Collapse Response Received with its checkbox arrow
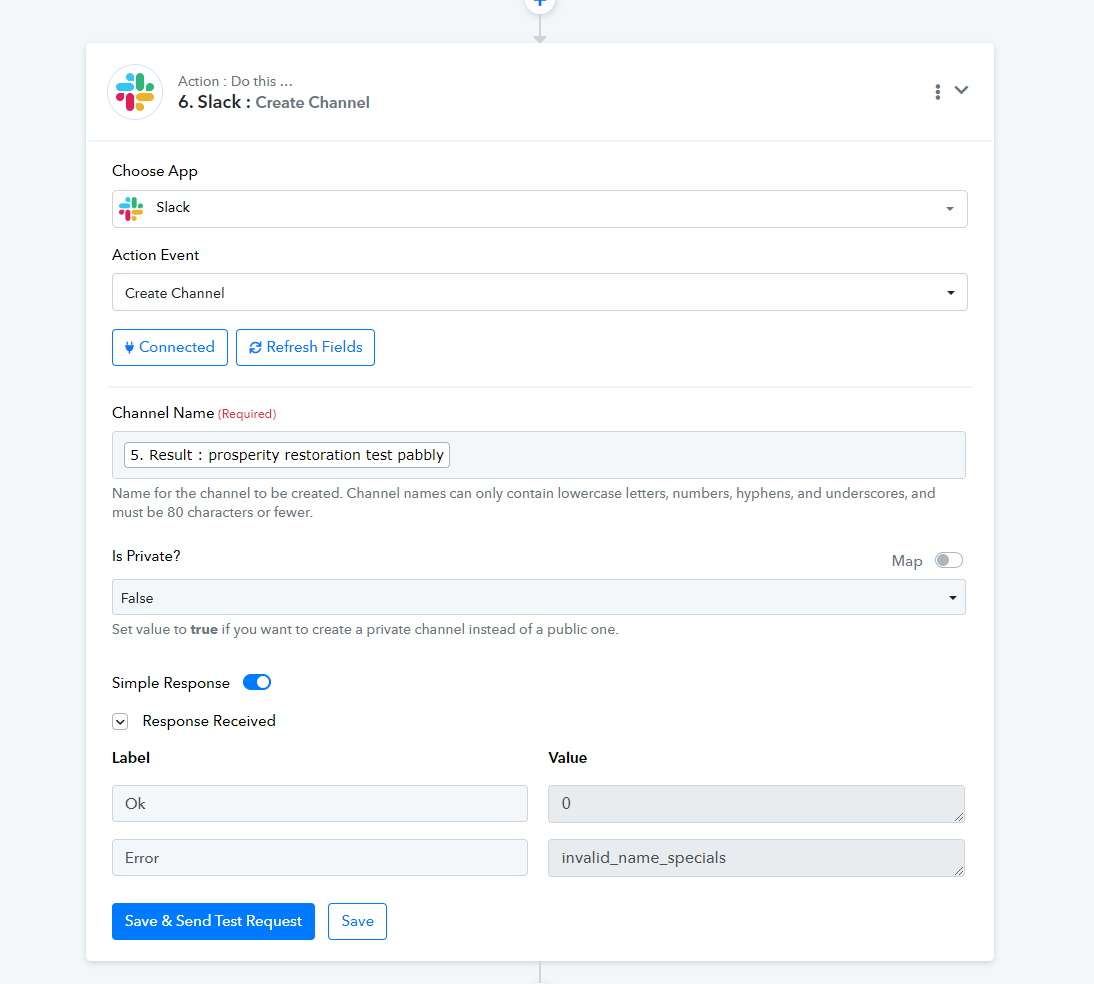Screen dimensions: 1094x984 [120, 721]
